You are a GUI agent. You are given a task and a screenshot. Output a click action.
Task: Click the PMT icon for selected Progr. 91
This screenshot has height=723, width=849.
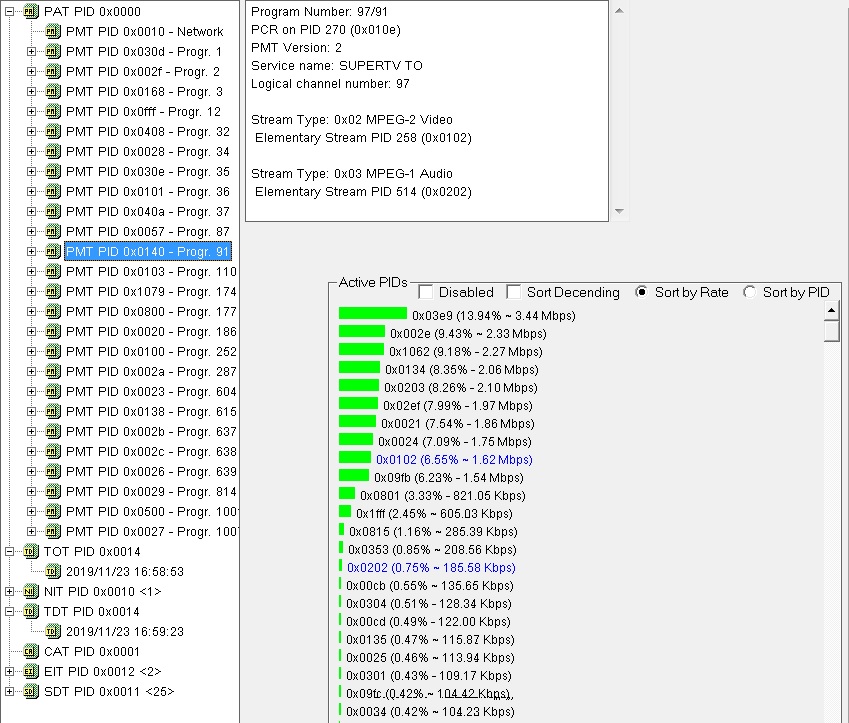point(53,251)
